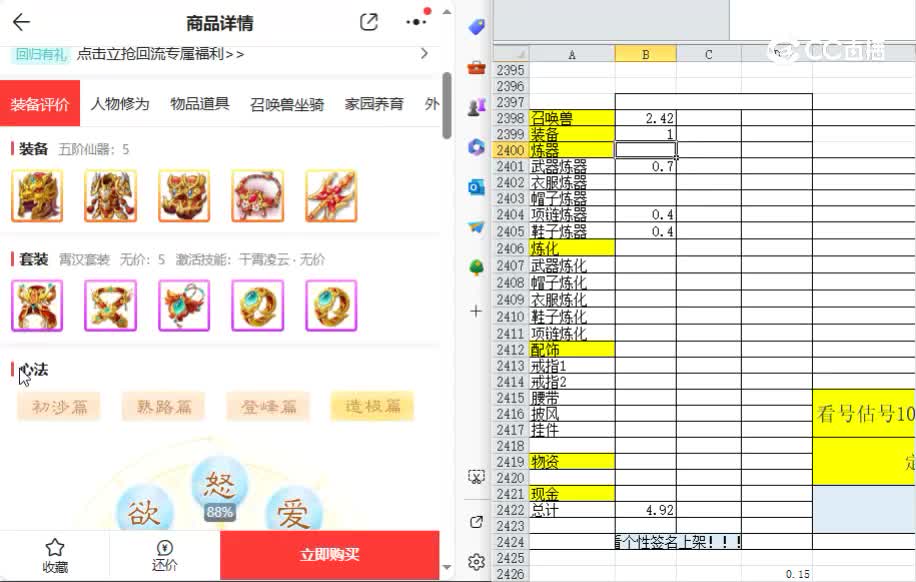Expand the 回流专属福利 banner chevron

(x=424, y=55)
